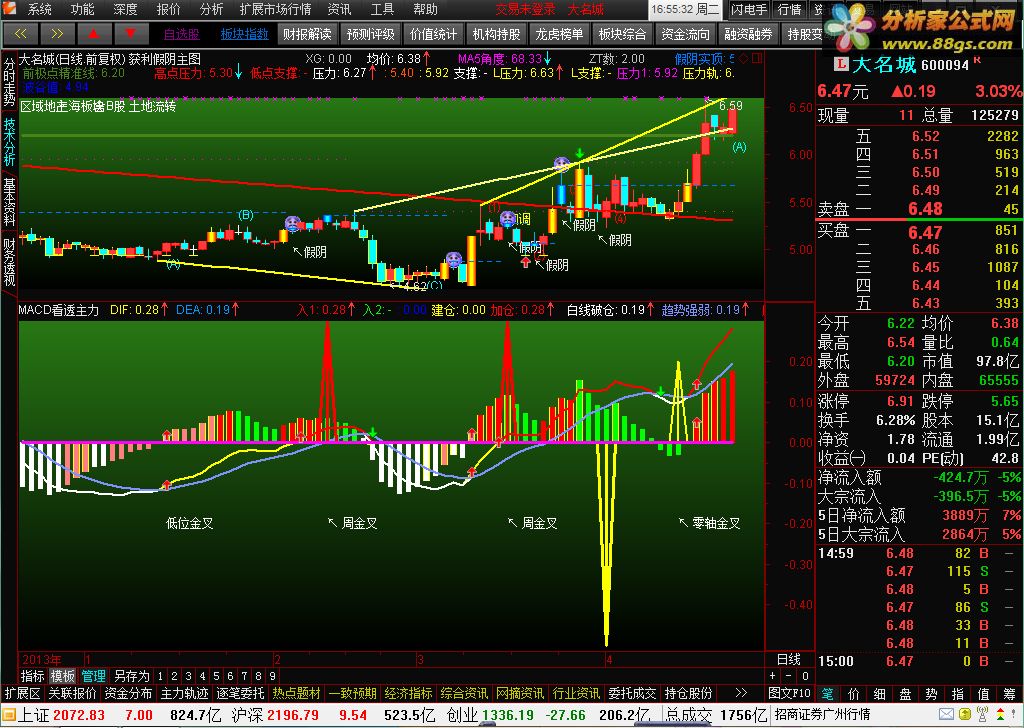The image size is (1024, 728).
Task: Click the 另存为 option
Action: click(131, 676)
